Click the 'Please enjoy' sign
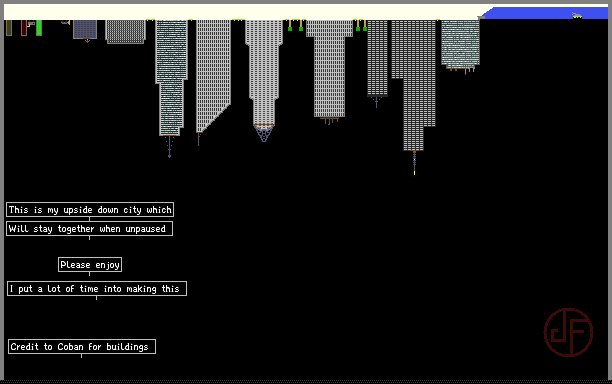 [x=90, y=265]
